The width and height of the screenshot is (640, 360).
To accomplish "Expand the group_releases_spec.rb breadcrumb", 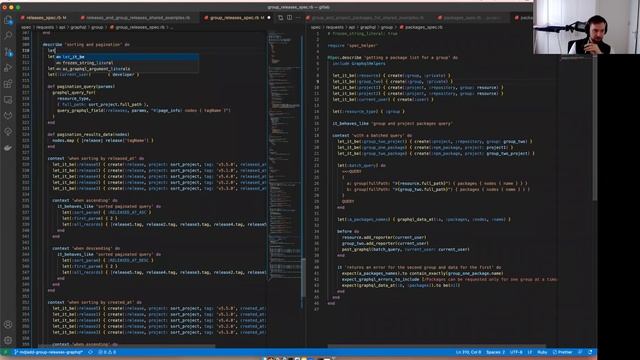I will [138, 27].
